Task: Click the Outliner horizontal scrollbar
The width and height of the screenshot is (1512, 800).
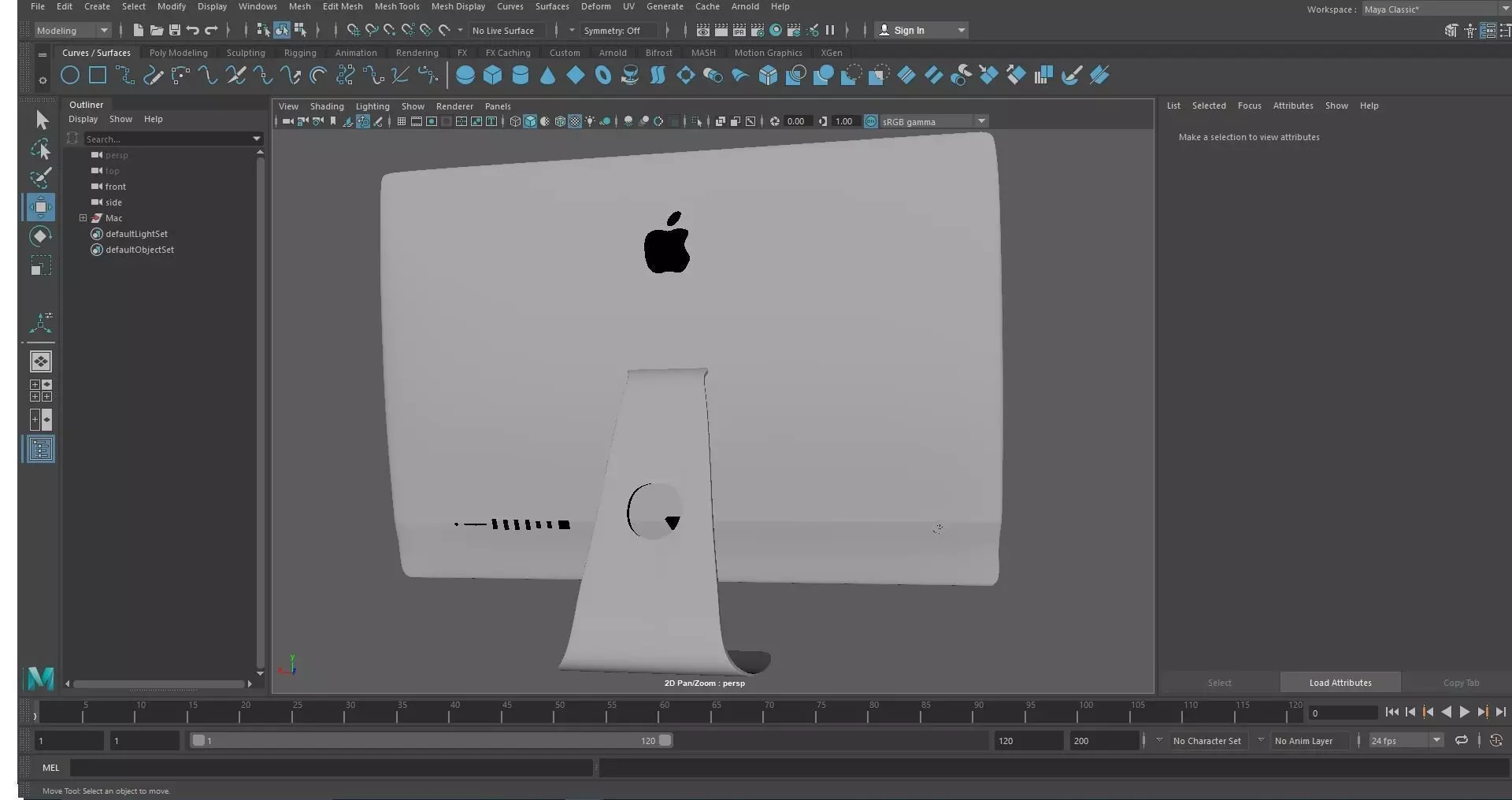Action: 158,683
